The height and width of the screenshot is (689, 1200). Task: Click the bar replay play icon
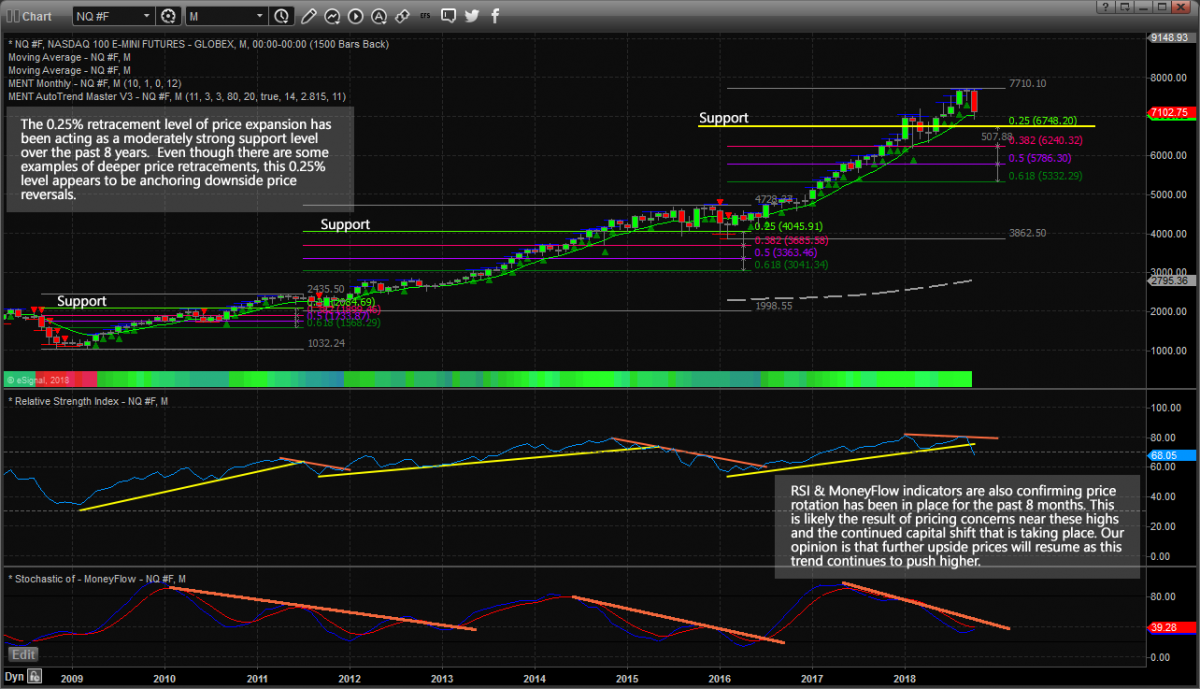pos(355,16)
